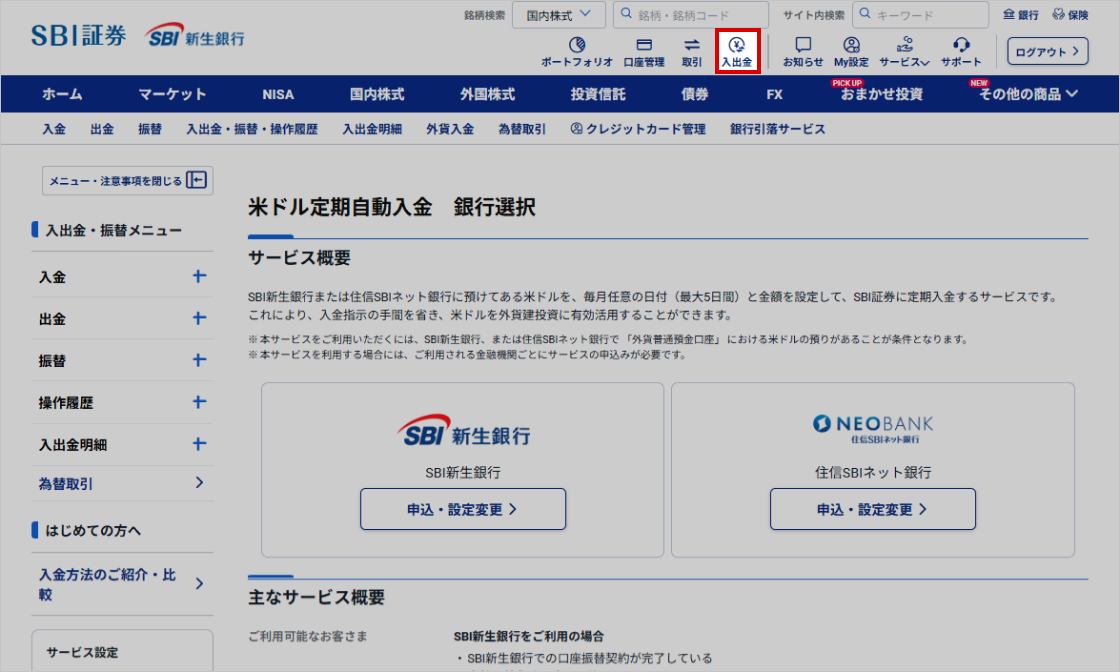Expand the 入金 sidebar section
The height and width of the screenshot is (672, 1120).
(x=199, y=277)
